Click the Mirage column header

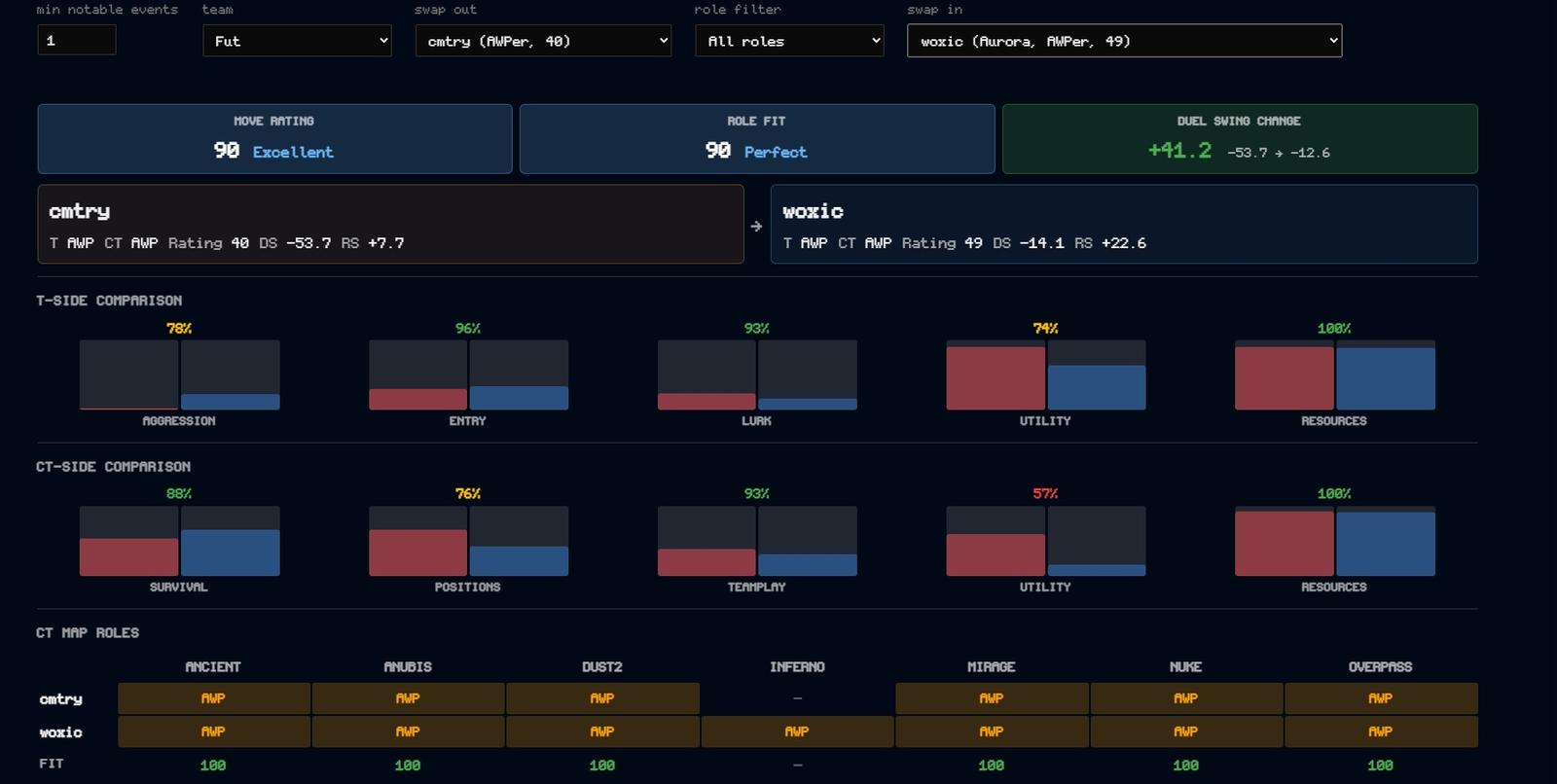point(991,667)
